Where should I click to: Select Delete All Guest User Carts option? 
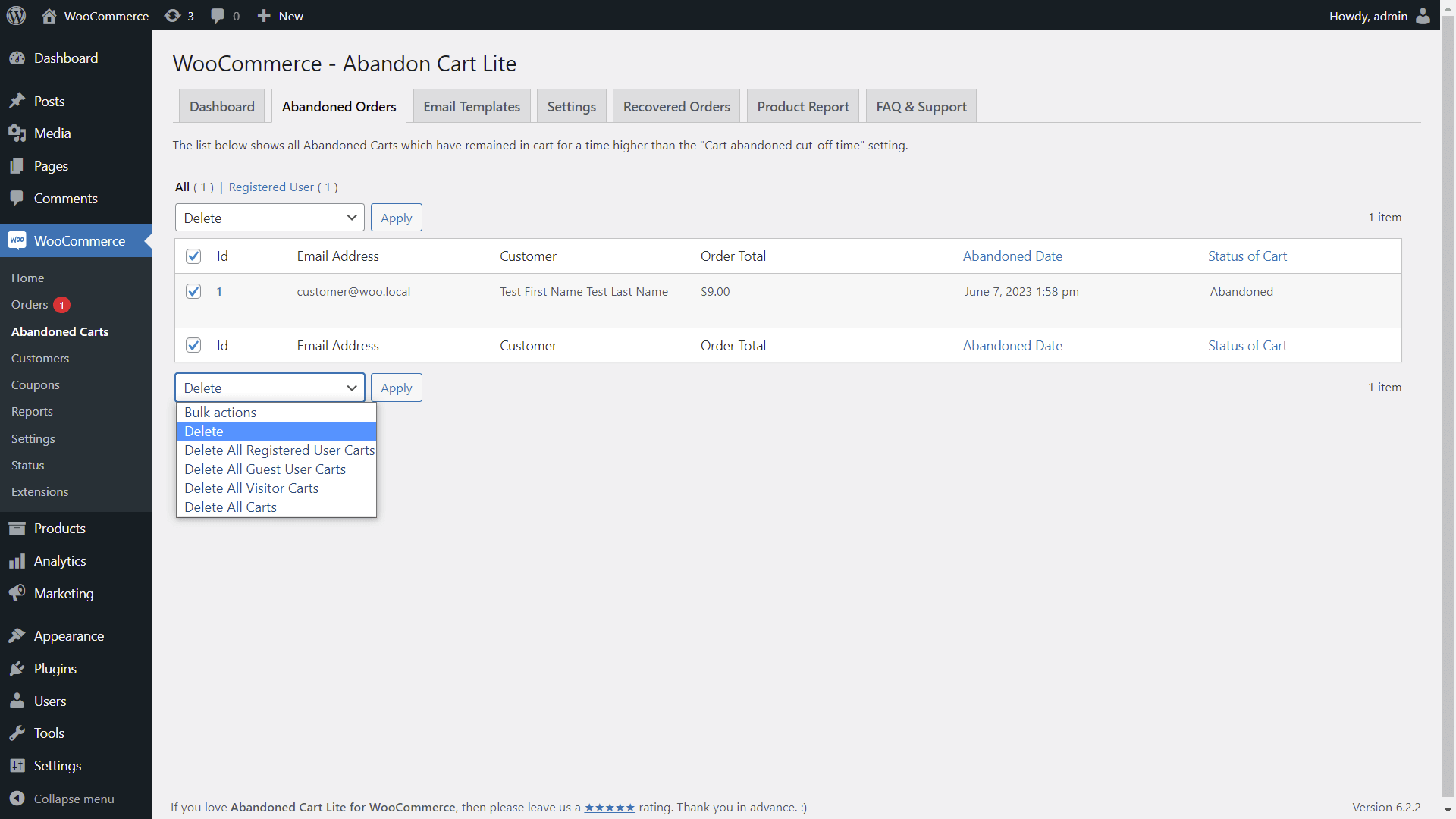pyautogui.click(x=265, y=469)
